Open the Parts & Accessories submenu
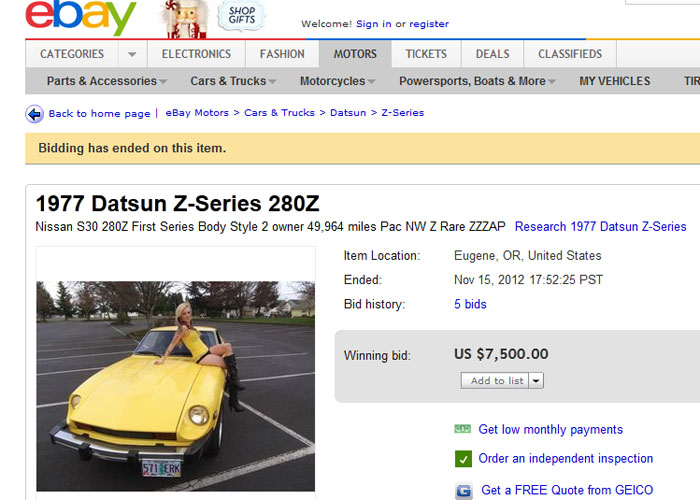 click(x=107, y=81)
